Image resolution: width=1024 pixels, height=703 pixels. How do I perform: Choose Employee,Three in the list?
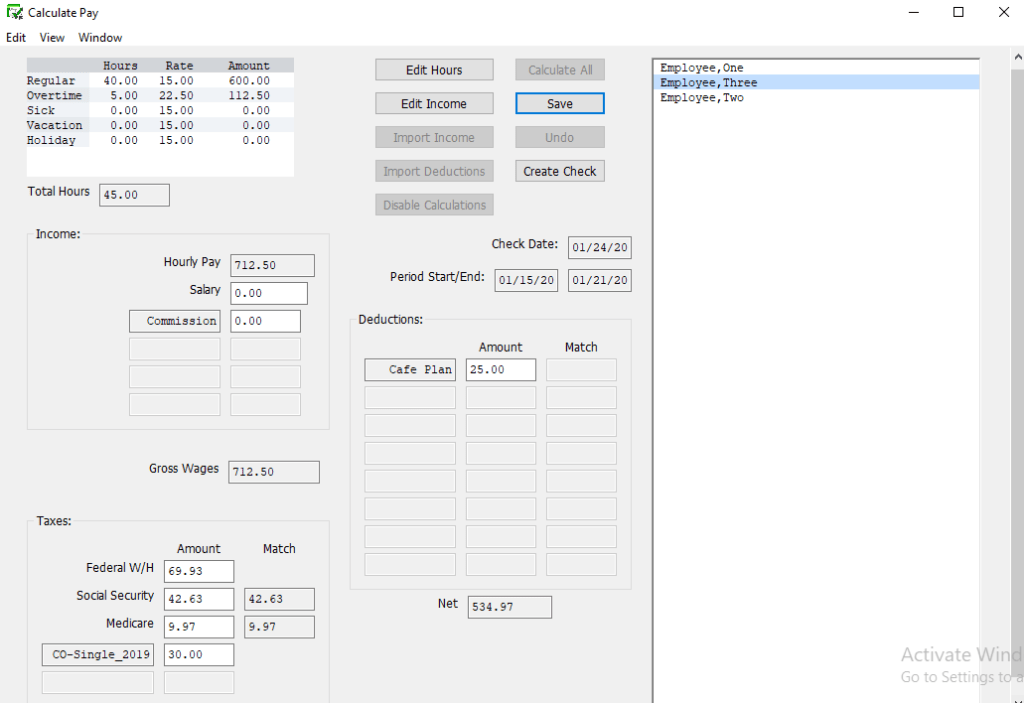tap(708, 83)
